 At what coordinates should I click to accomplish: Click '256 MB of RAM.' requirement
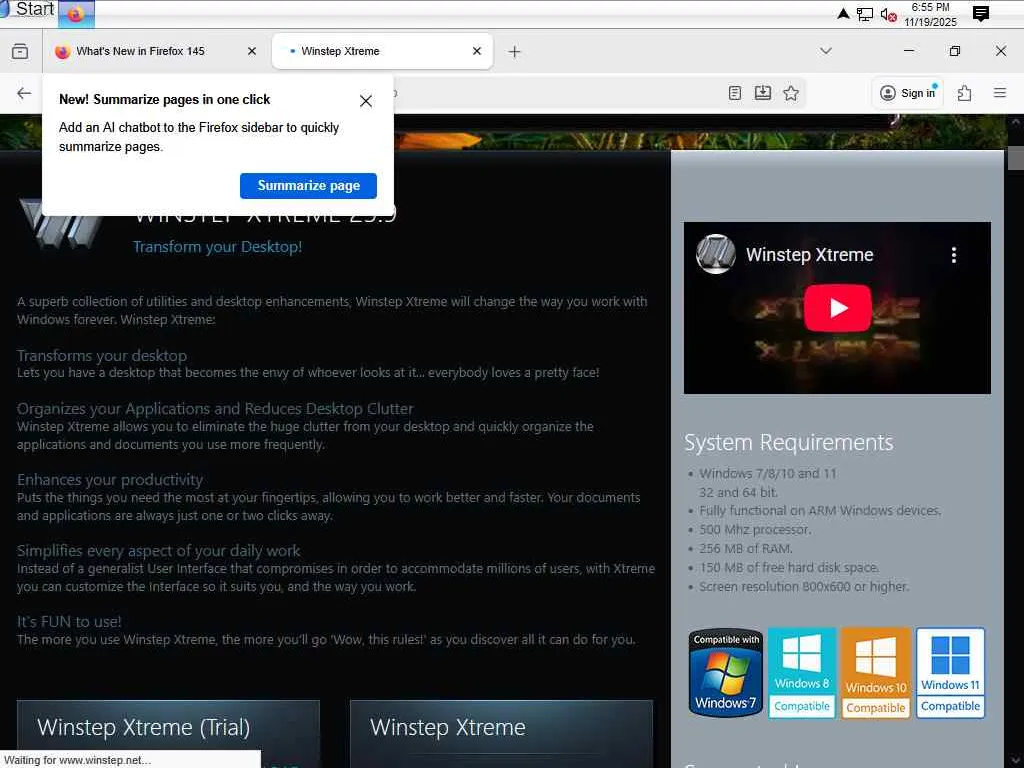pyautogui.click(x=746, y=549)
